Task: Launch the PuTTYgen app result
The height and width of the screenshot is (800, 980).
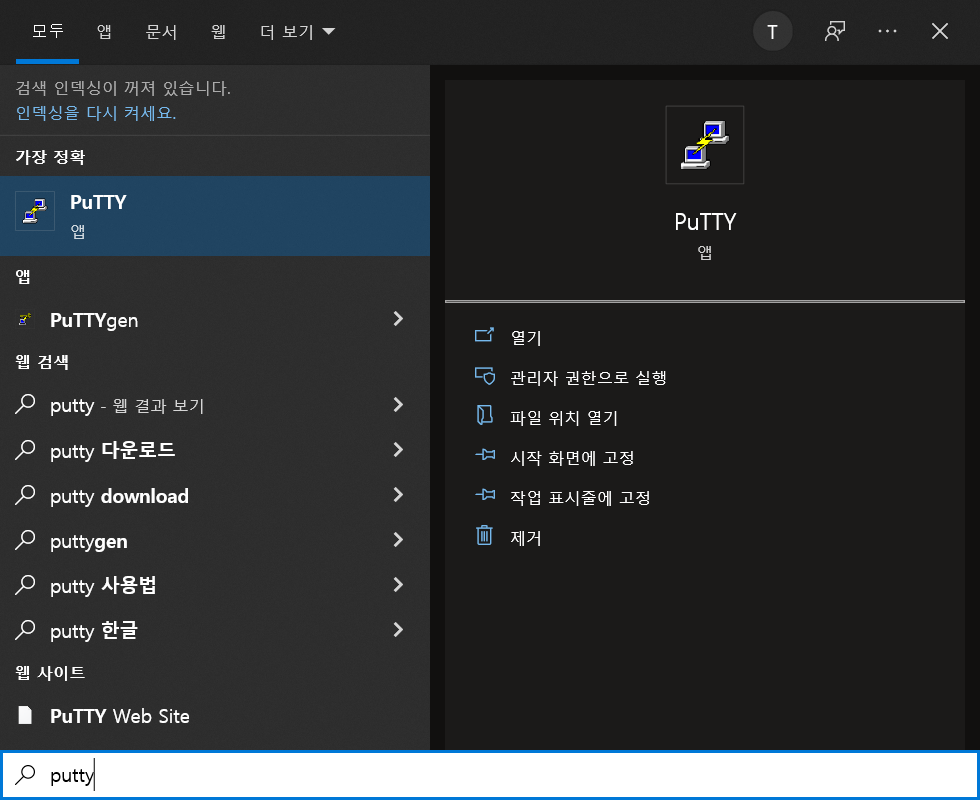Action: click(214, 319)
